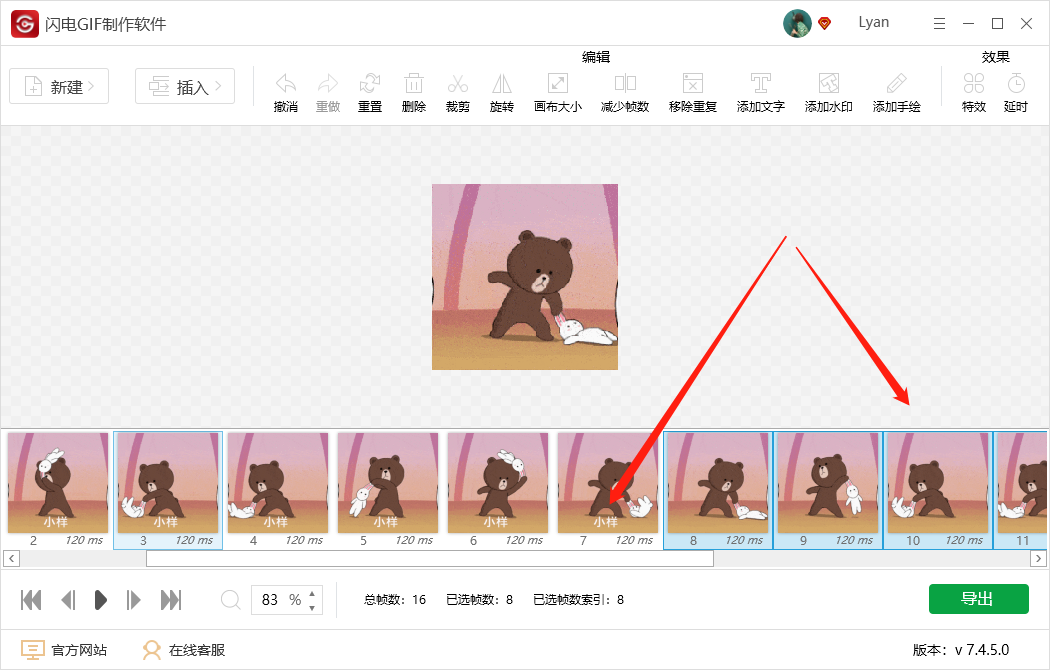This screenshot has width=1050, height=670.
Task: Open the 新建 (new) dropdown button
Action: 59,86
